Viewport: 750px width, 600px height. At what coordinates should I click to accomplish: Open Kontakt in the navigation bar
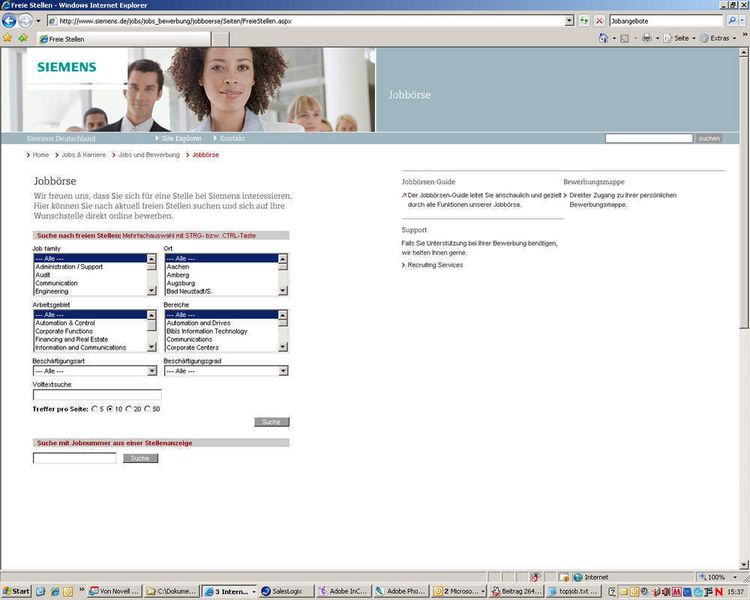coord(232,138)
